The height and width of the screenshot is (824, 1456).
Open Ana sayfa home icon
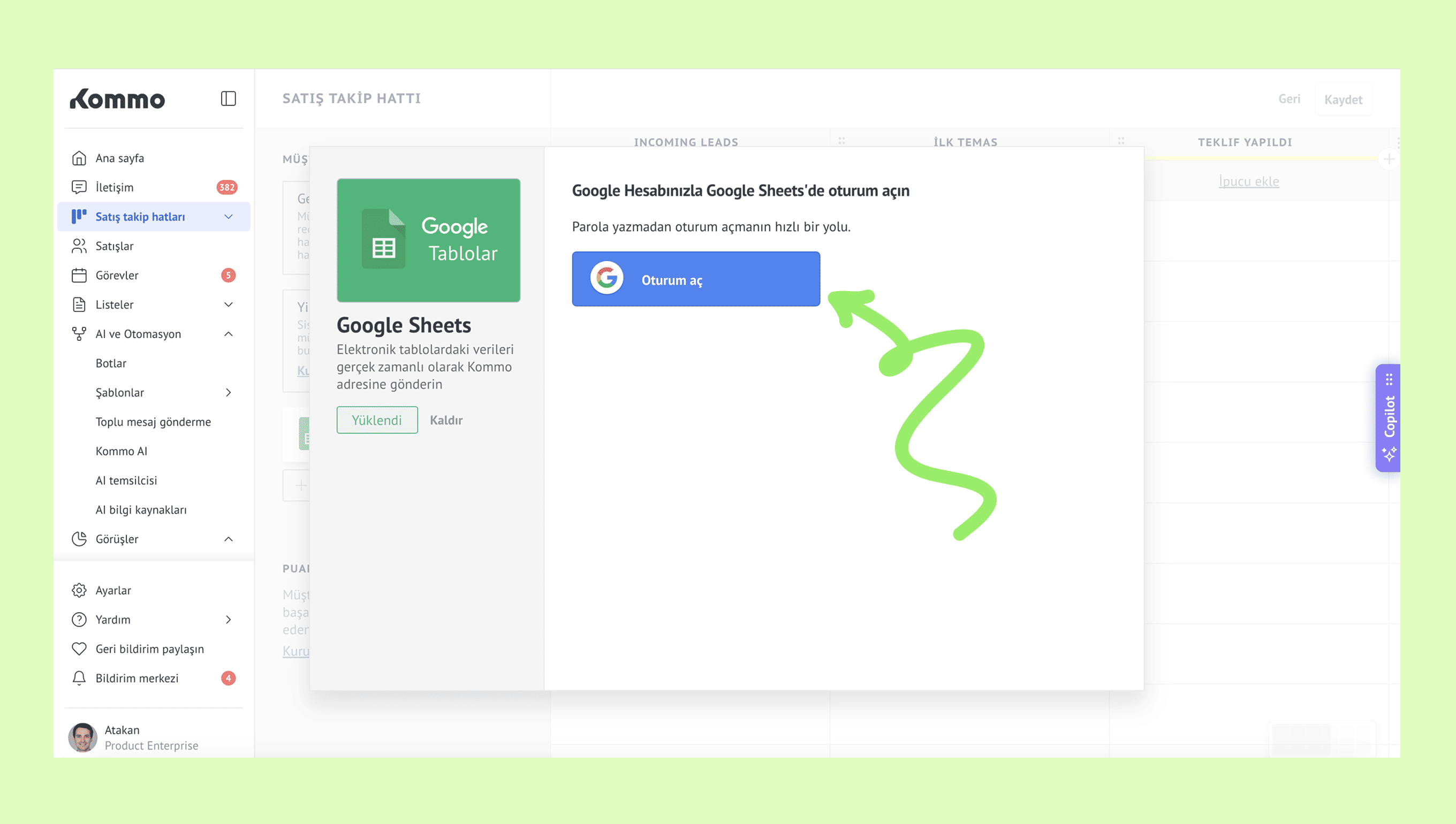pyautogui.click(x=79, y=158)
